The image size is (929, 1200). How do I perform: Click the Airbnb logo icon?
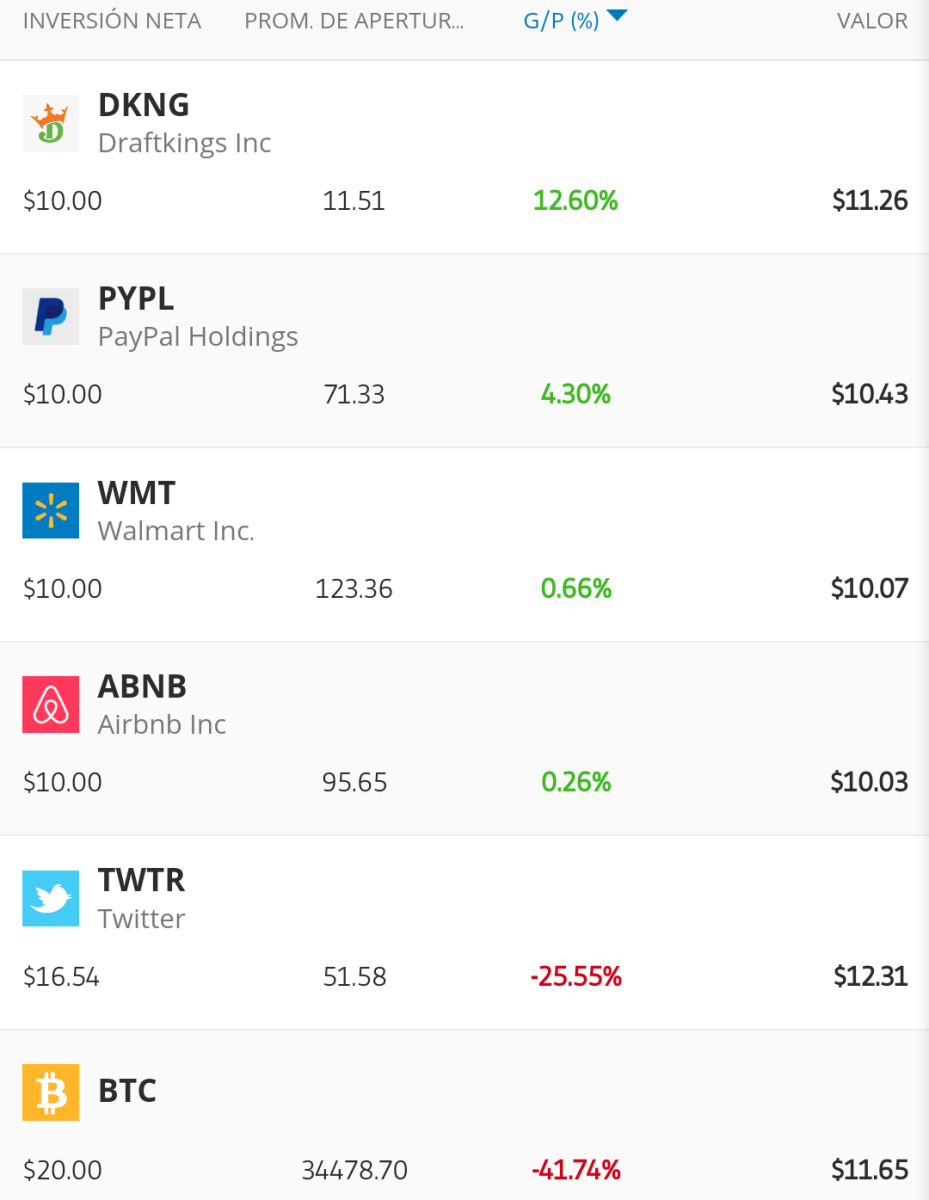click(50, 705)
